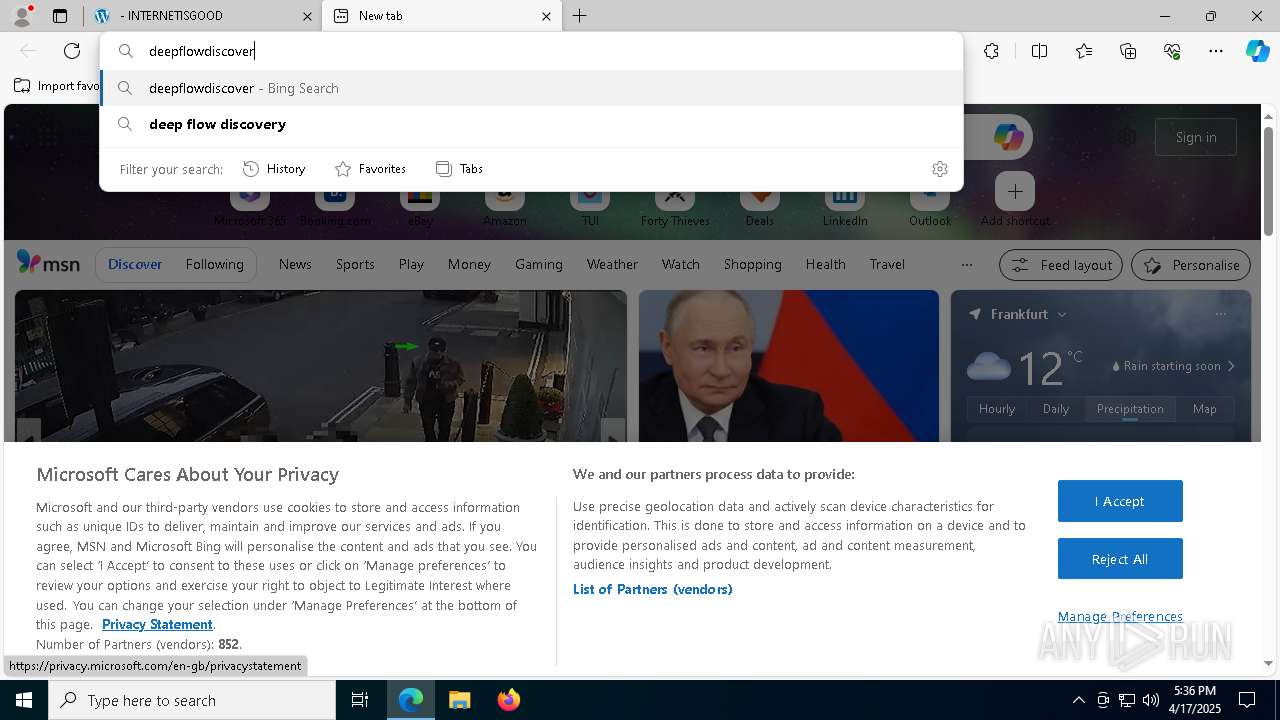Open weather card more options dots

click(1220, 314)
